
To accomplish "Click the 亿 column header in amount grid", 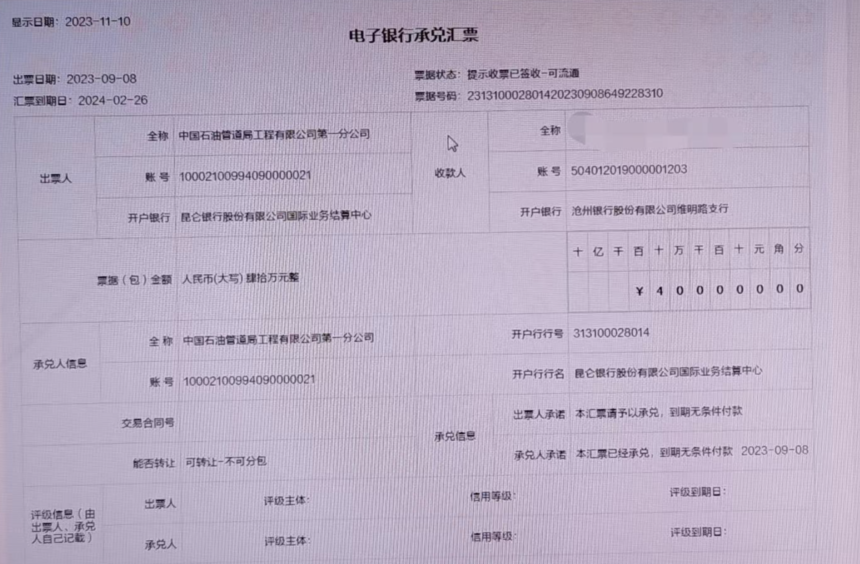I will (x=598, y=251).
